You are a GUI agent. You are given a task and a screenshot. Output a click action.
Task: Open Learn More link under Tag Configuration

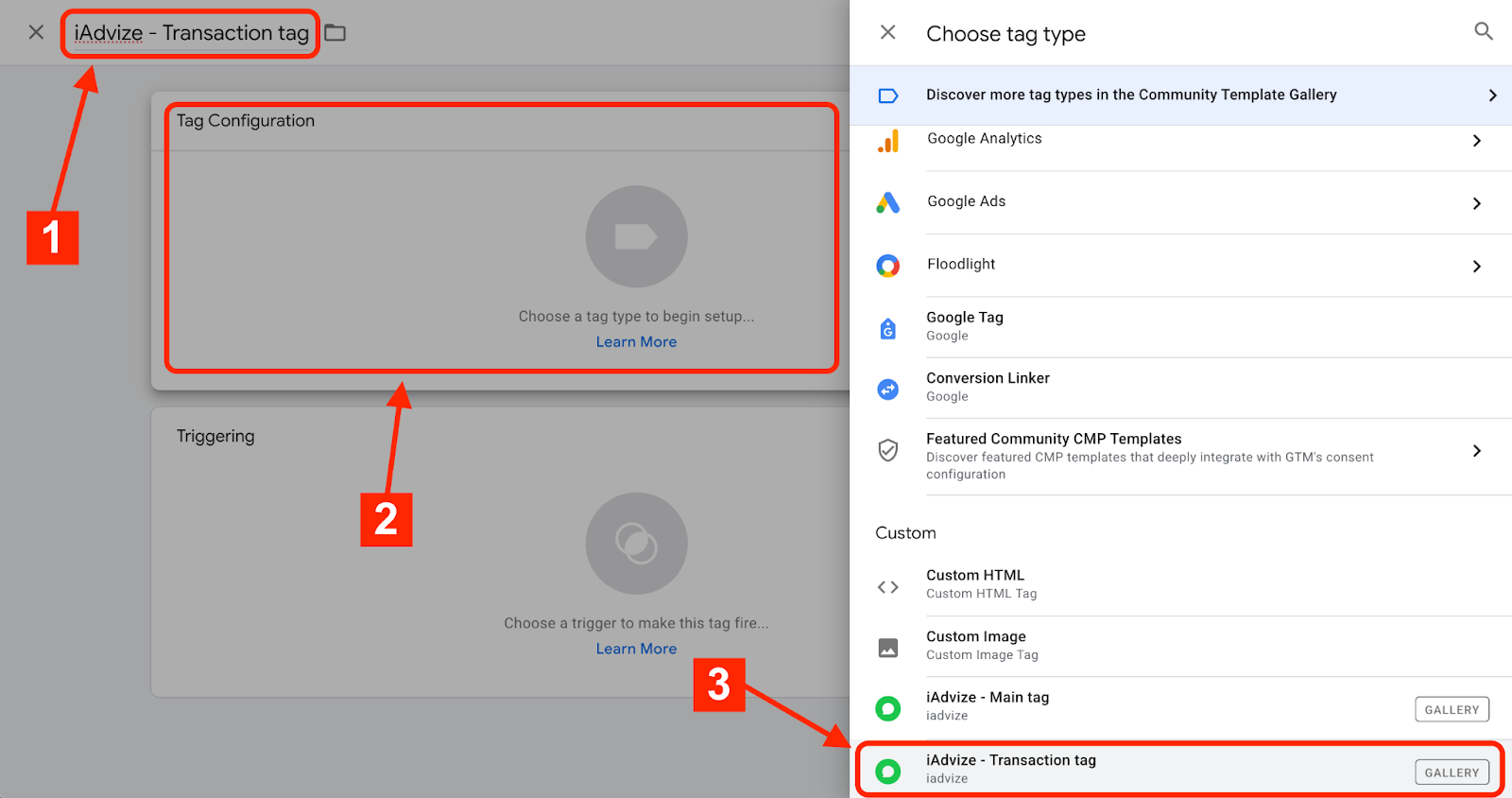click(x=636, y=342)
